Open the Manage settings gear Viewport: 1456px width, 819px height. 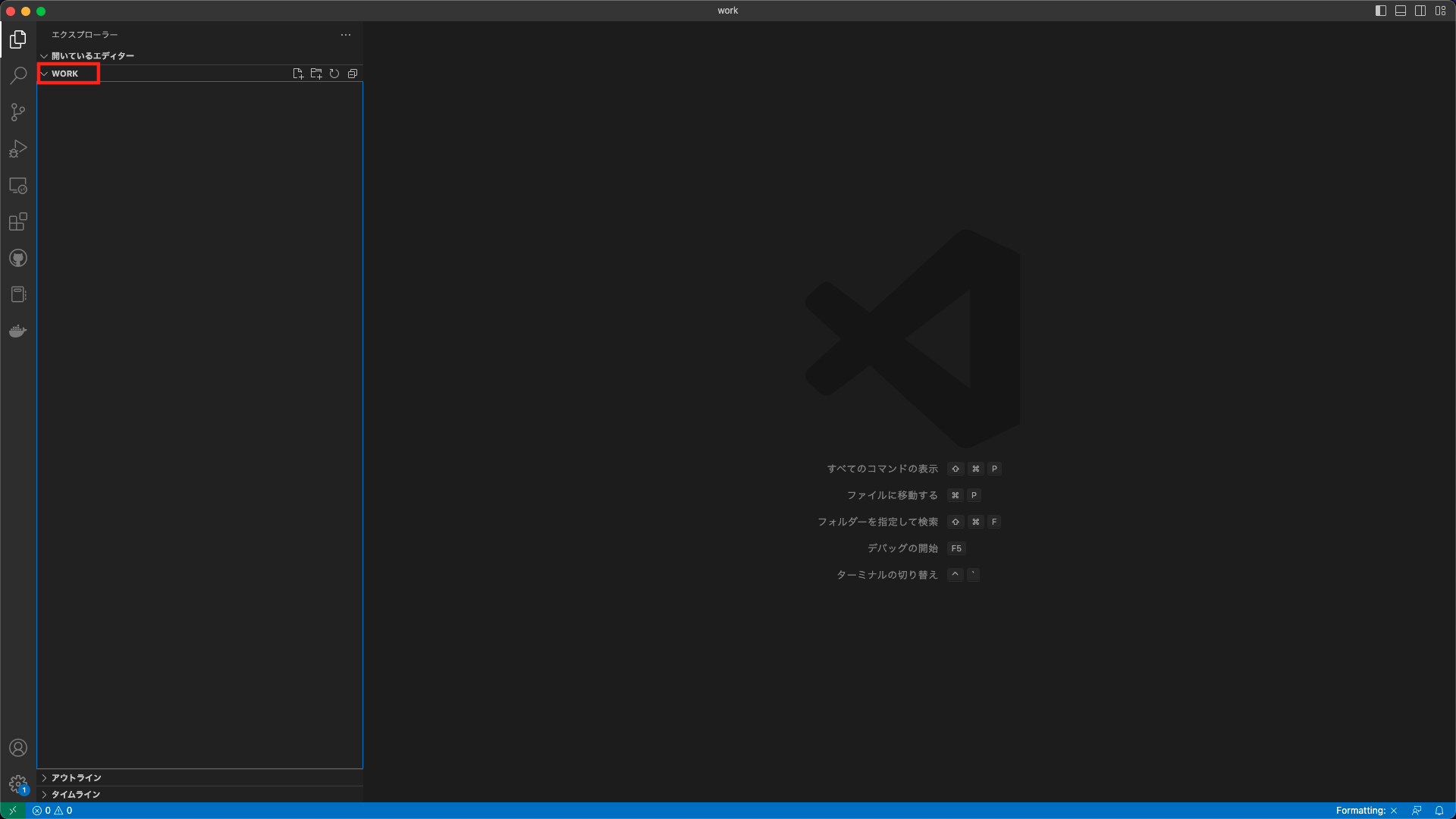[17, 784]
